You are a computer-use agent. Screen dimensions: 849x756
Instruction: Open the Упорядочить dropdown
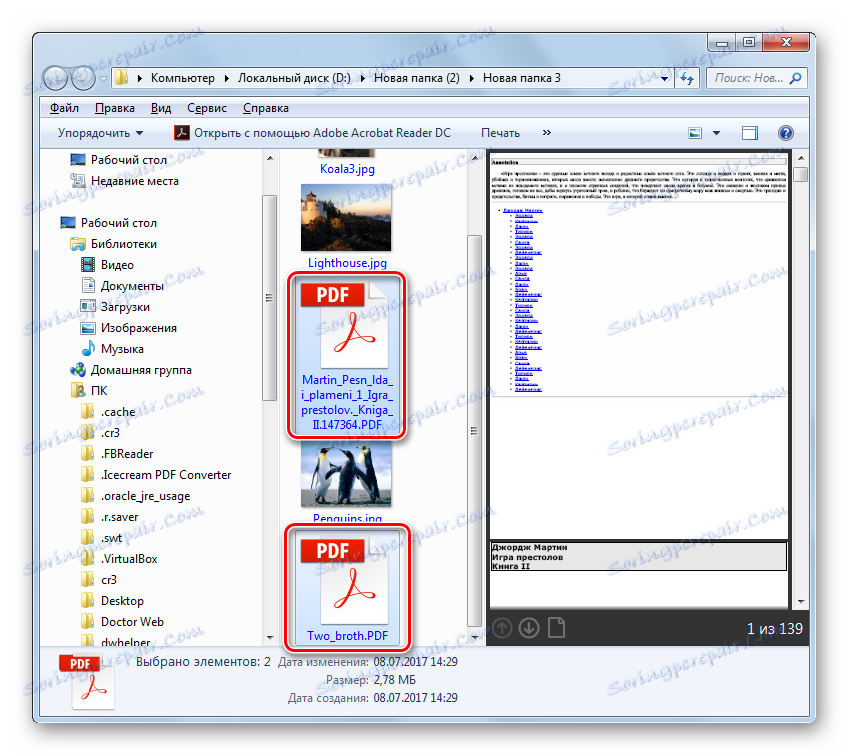click(x=100, y=133)
